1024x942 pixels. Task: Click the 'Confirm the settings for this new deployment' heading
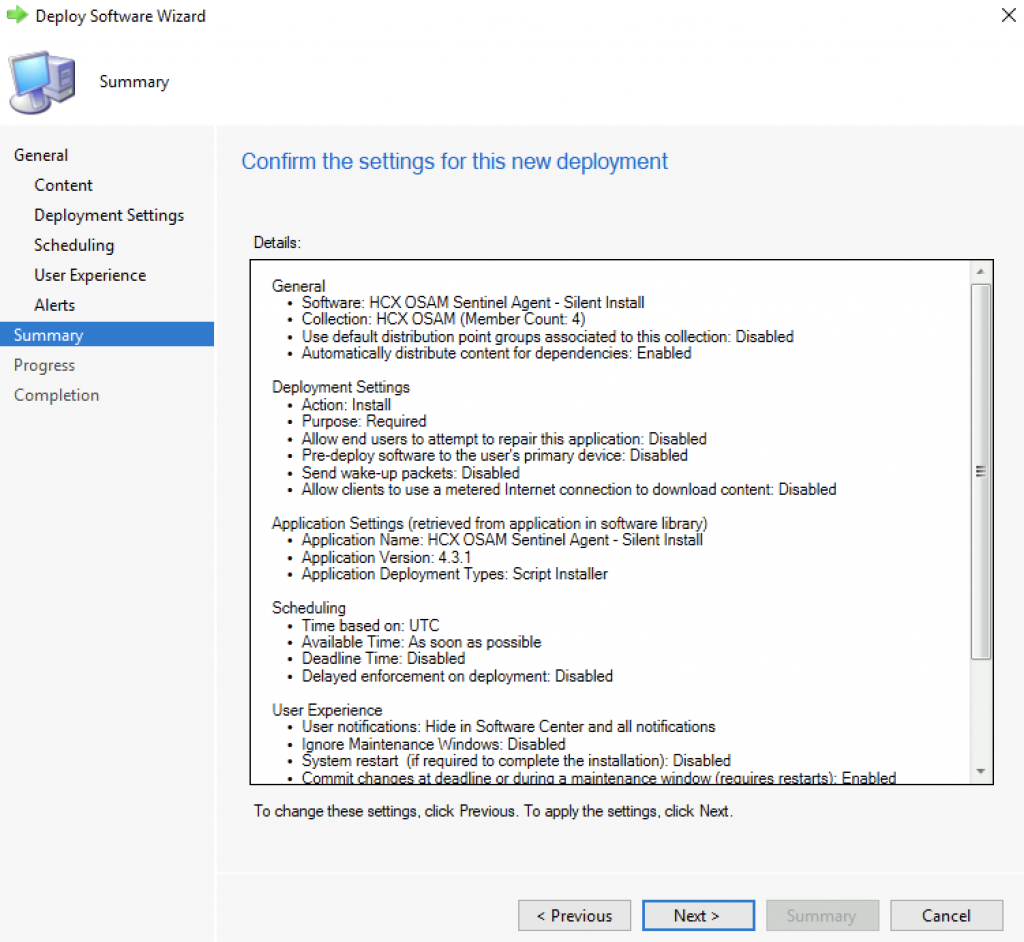455,161
